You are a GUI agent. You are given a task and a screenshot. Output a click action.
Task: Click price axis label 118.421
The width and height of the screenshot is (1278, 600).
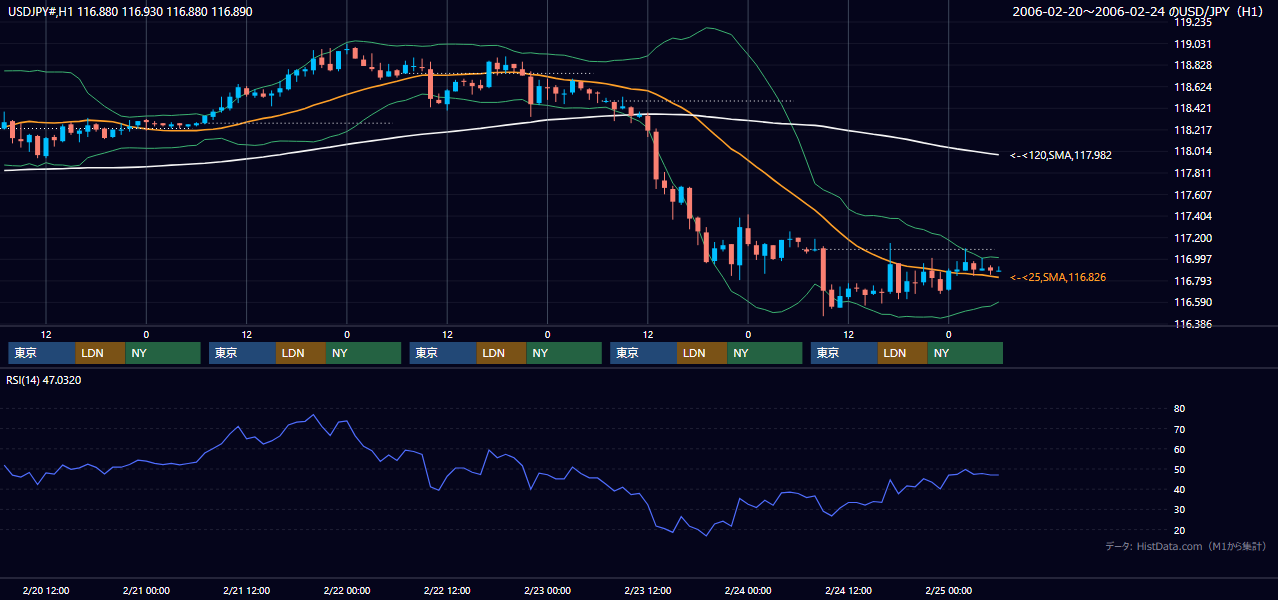coord(1193,108)
